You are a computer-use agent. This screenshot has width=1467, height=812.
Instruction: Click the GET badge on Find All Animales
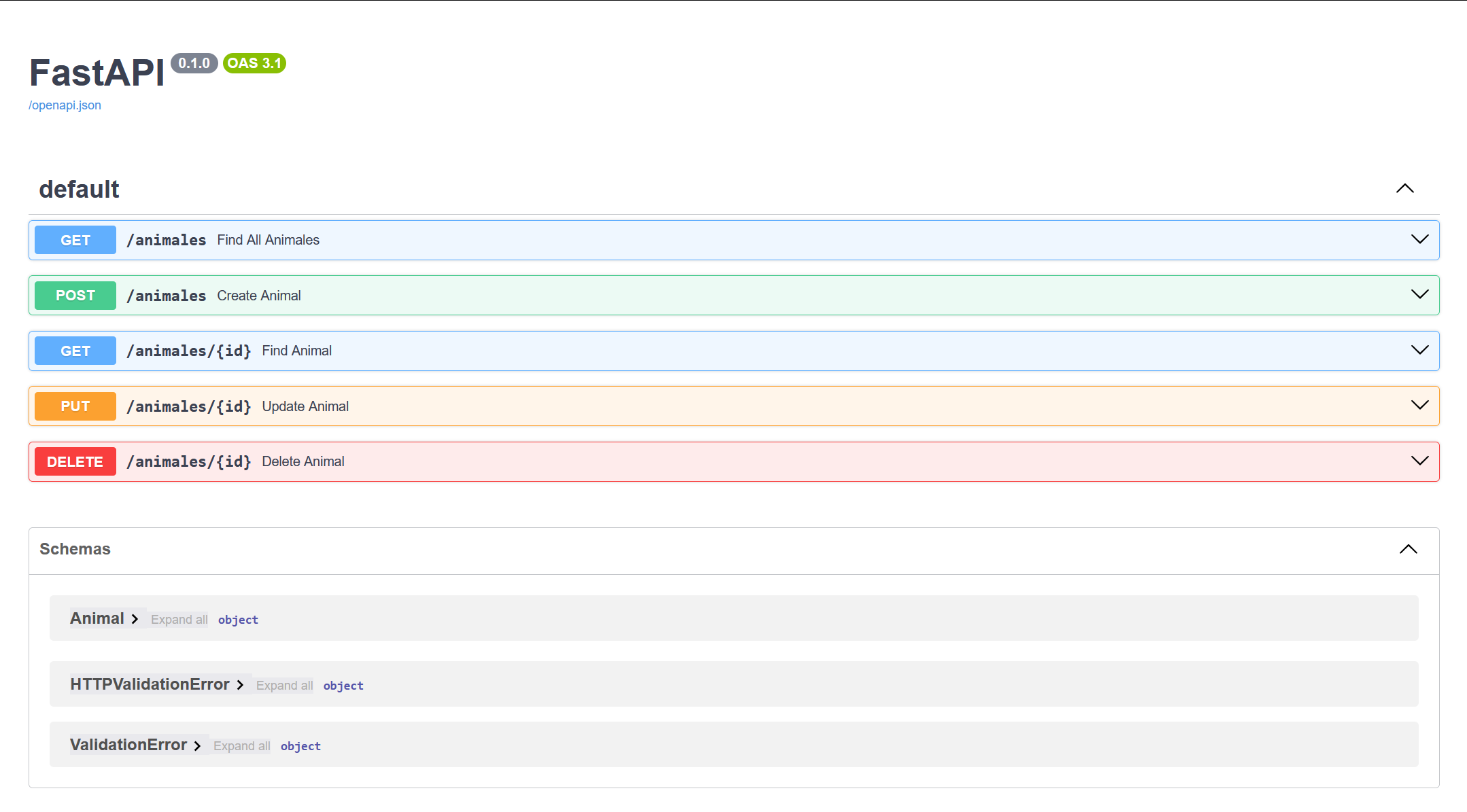tap(75, 239)
